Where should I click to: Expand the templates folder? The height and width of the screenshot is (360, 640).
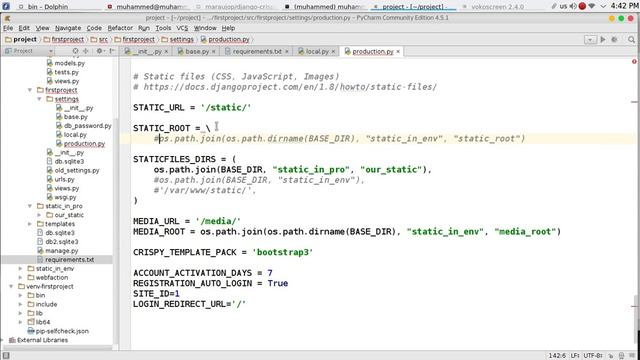pyautogui.click(x=30, y=224)
